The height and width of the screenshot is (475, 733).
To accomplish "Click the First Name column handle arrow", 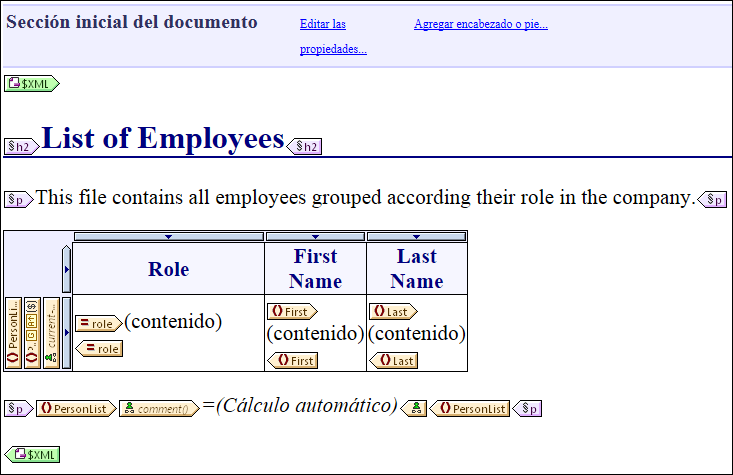I will 316,237.
